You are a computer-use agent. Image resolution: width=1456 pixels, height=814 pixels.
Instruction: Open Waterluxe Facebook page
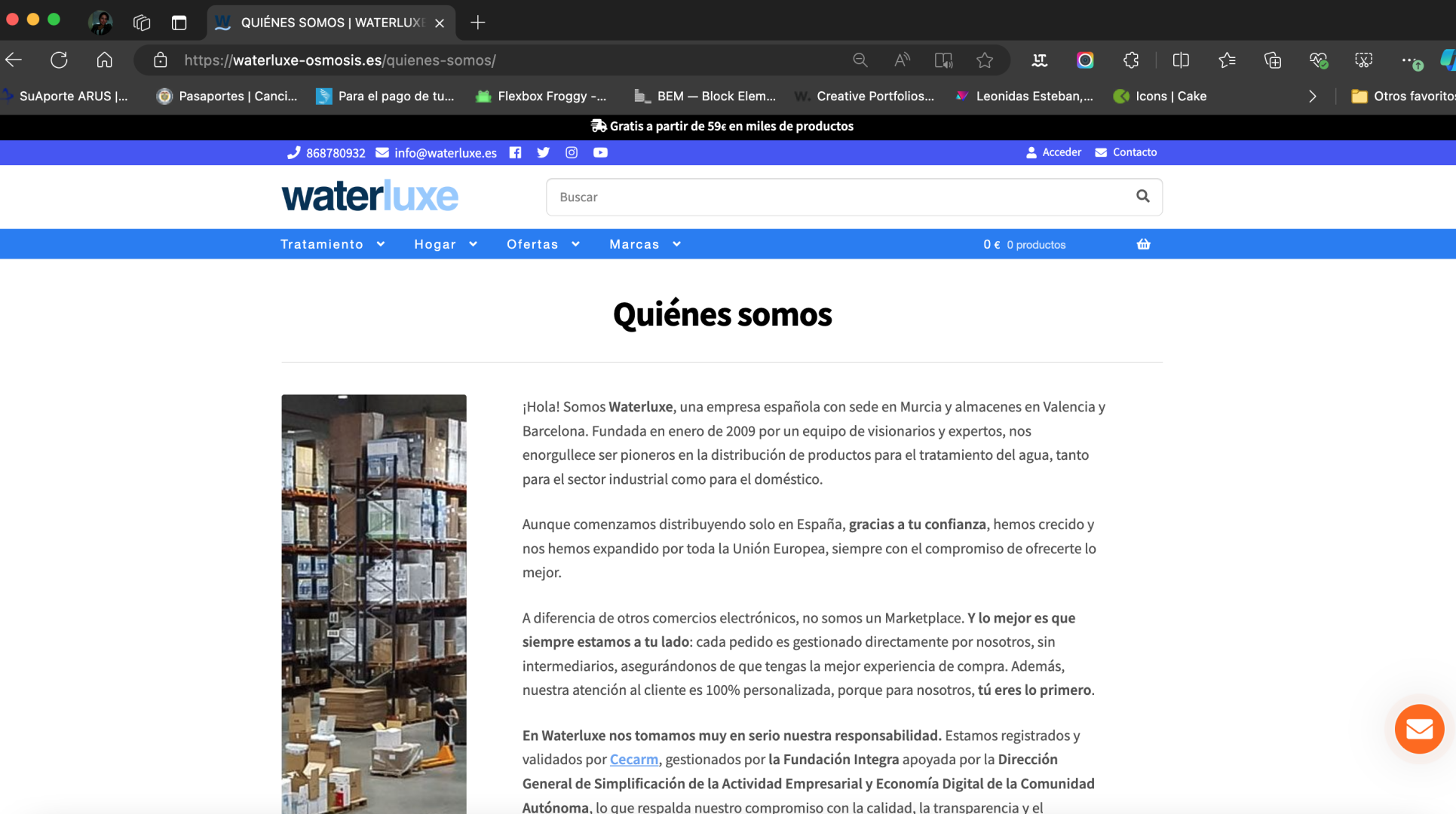[x=515, y=152]
